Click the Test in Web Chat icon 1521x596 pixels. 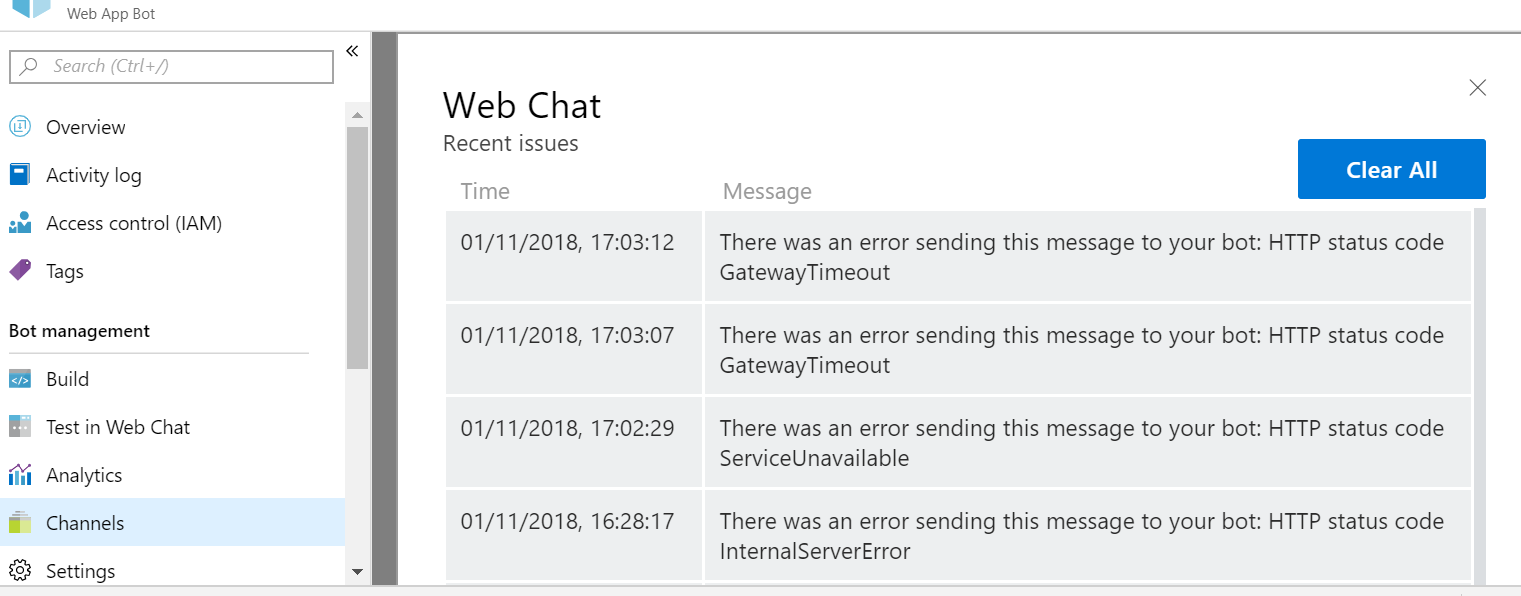(x=22, y=427)
